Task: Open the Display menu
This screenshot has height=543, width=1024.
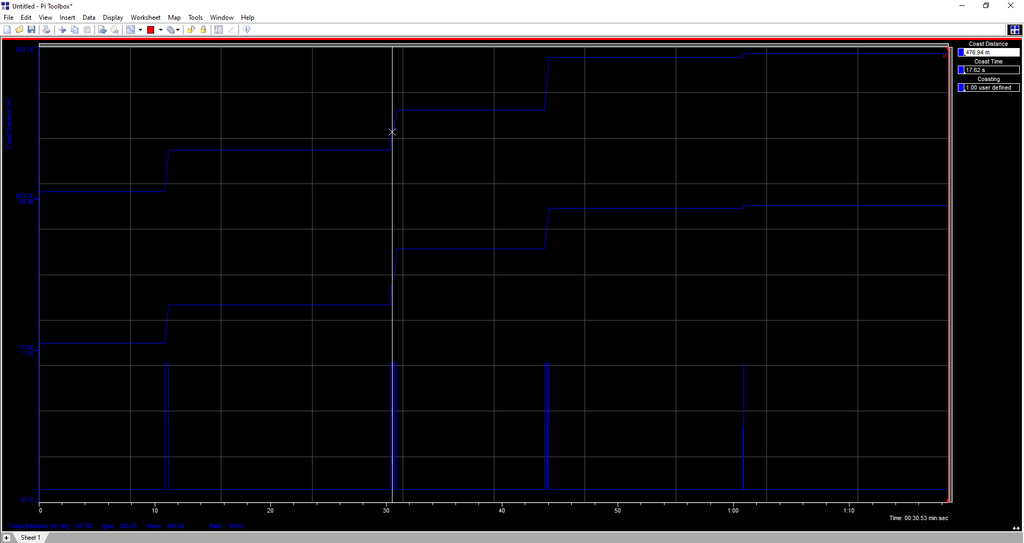Action: tap(113, 18)
